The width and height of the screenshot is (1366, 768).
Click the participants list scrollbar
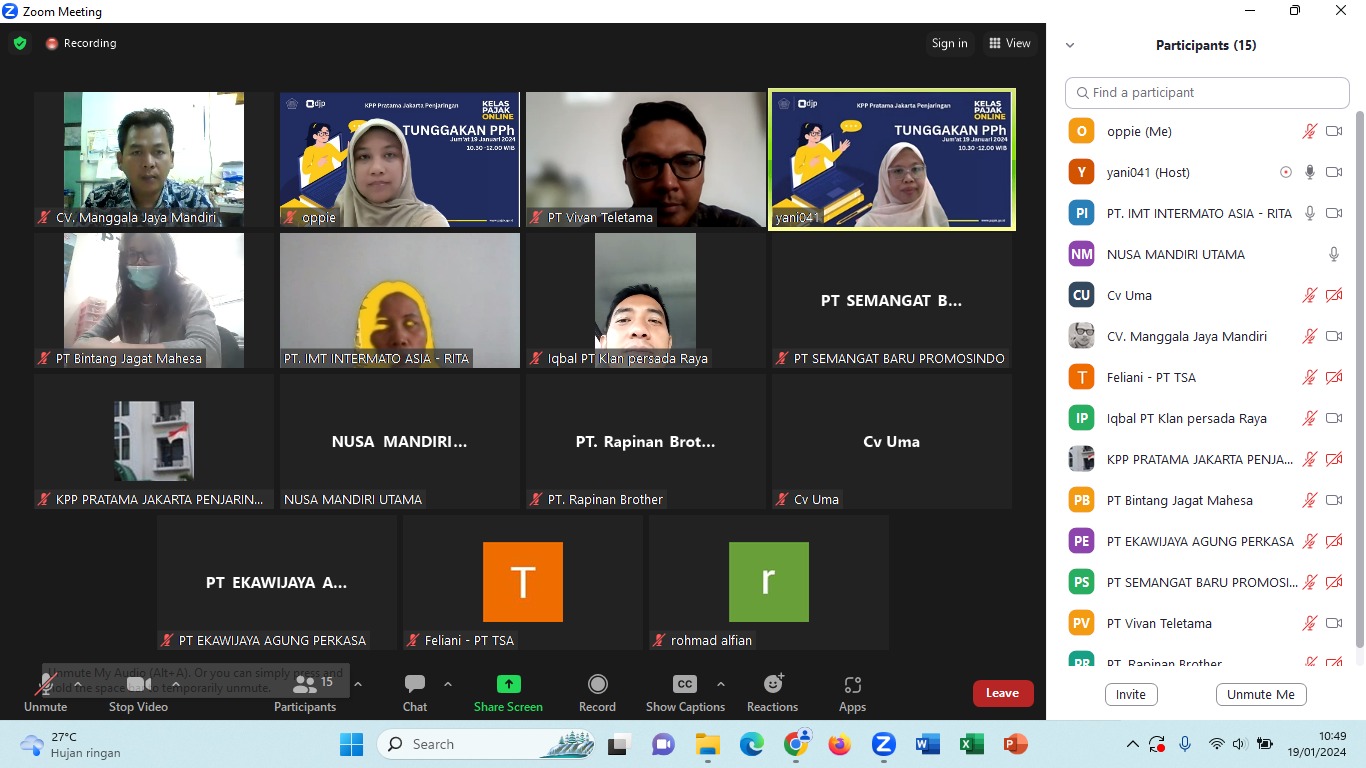coord(1358,380)
